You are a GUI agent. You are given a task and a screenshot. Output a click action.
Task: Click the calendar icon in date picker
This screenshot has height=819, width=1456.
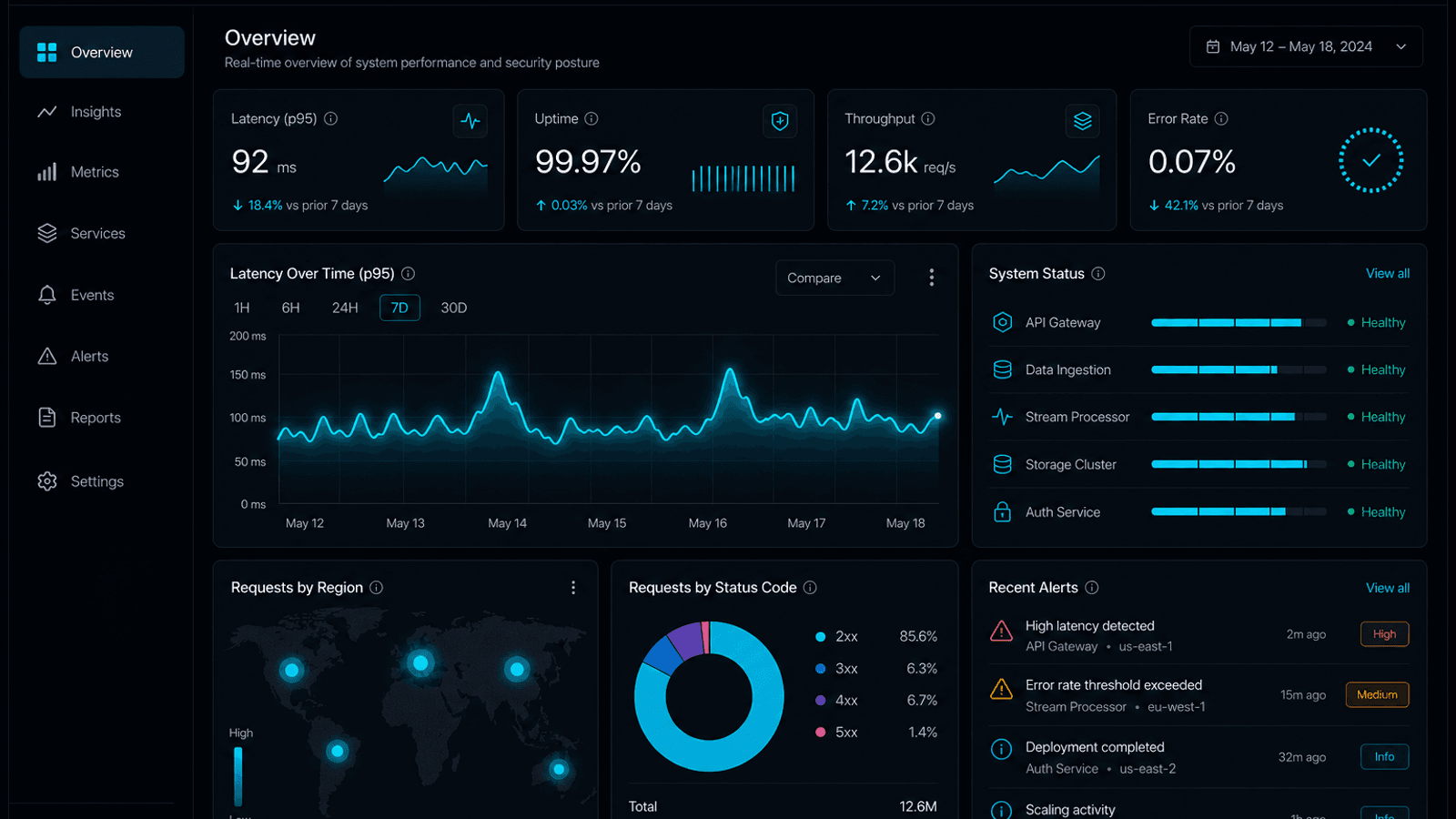tap(1213, 46)
